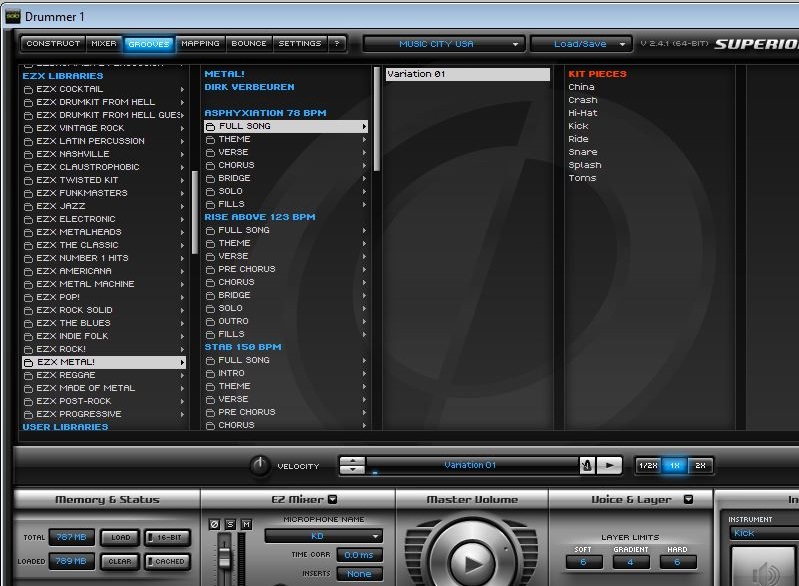This screenshot has width=799, height=586.
Task: Expand the EZX MADE OF METAL arrow
Action: click(x=182, y=388)
